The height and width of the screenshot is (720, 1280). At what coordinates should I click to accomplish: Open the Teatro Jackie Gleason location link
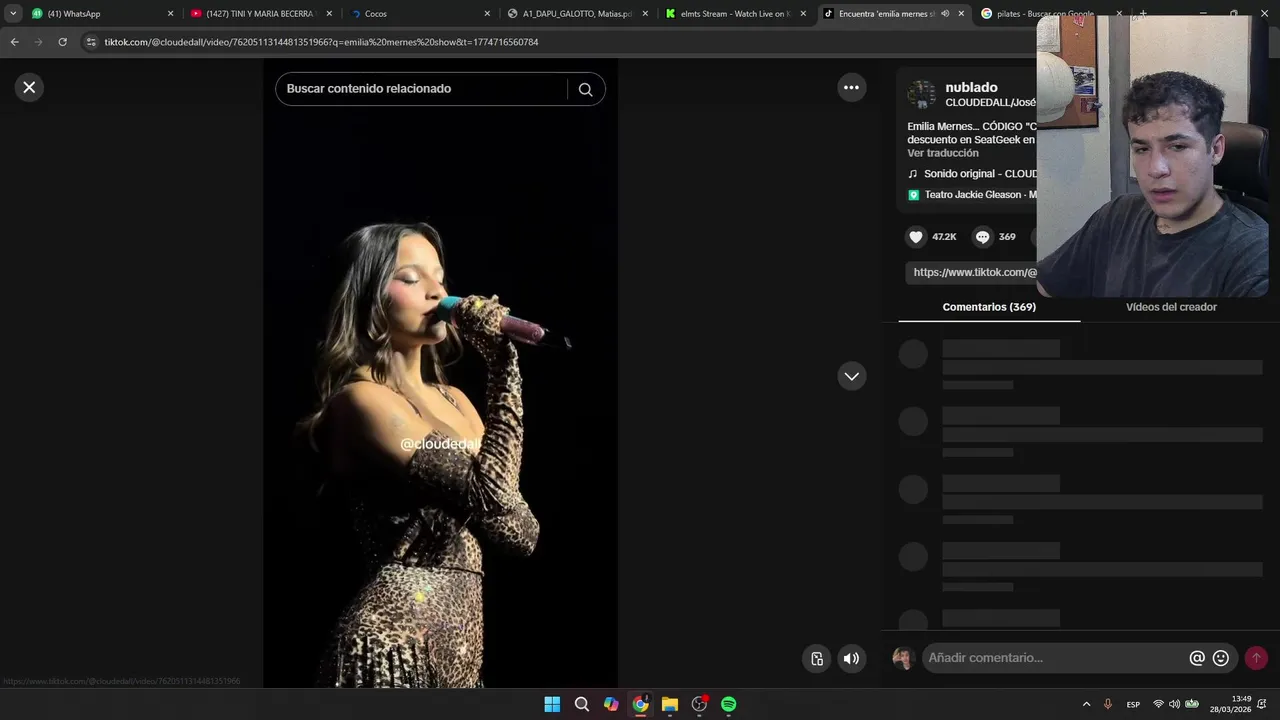point(980,195)
